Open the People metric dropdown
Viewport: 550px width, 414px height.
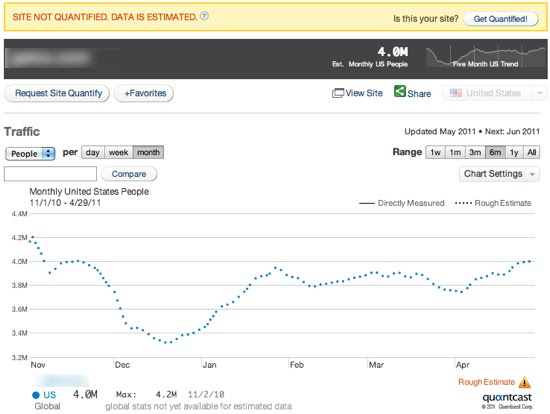(30, 154)
